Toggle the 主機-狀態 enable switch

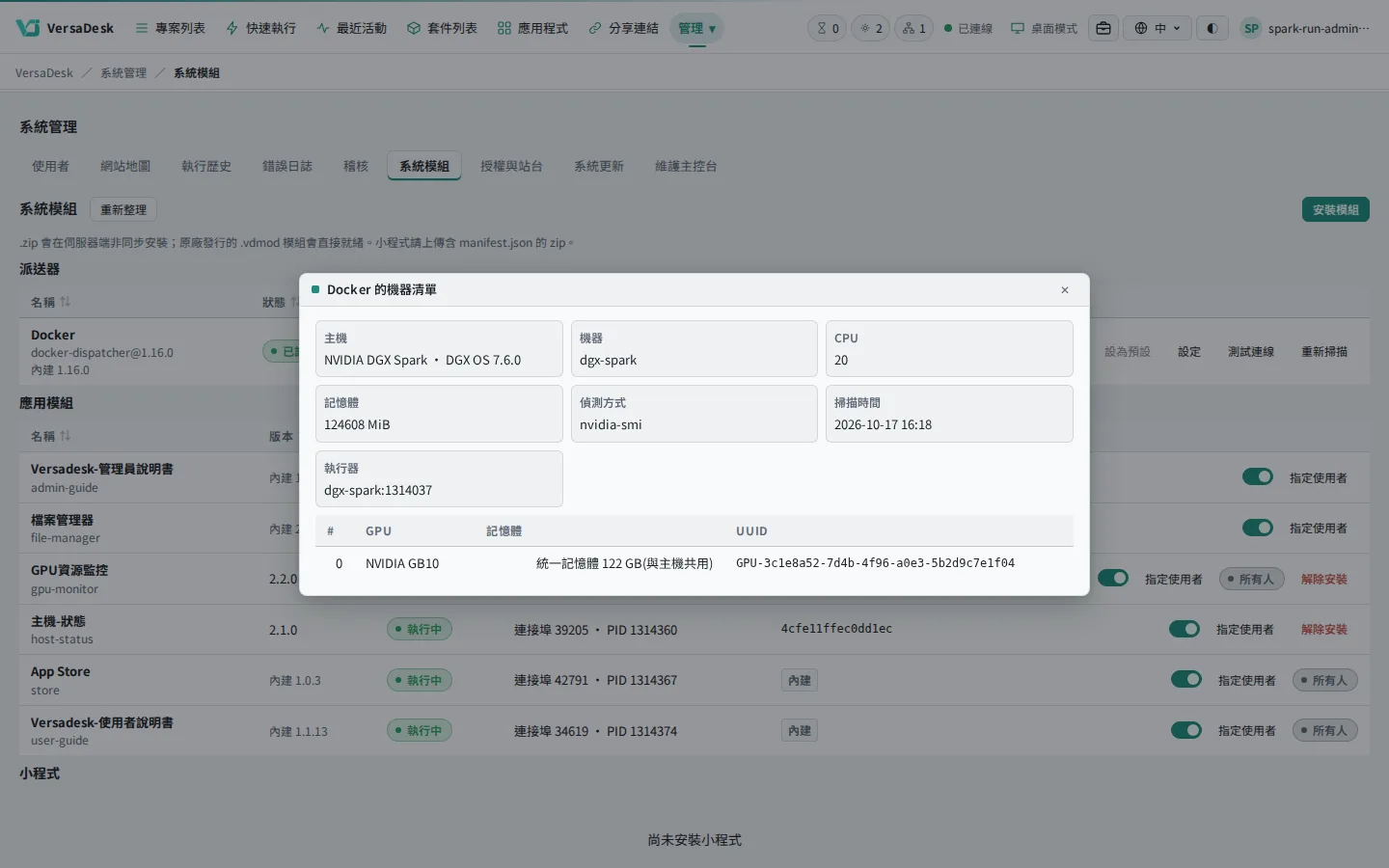tap(1185, 629)
